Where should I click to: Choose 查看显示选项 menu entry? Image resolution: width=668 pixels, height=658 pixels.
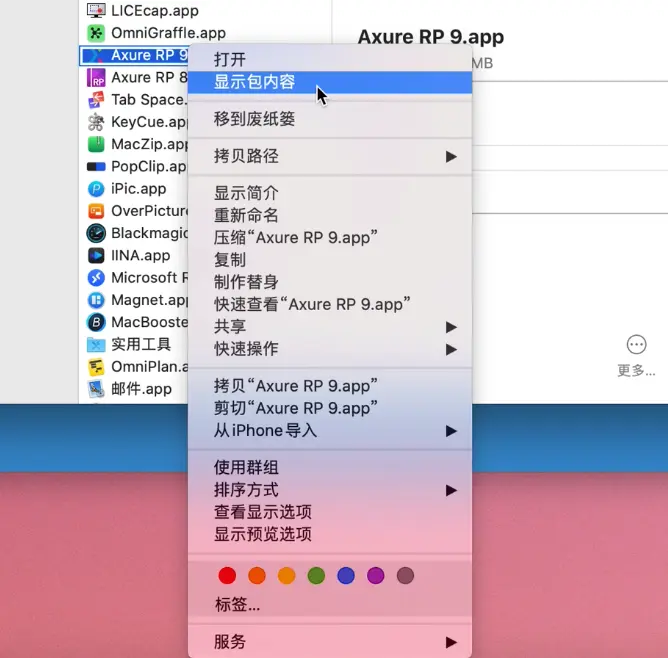pos(330,512)
